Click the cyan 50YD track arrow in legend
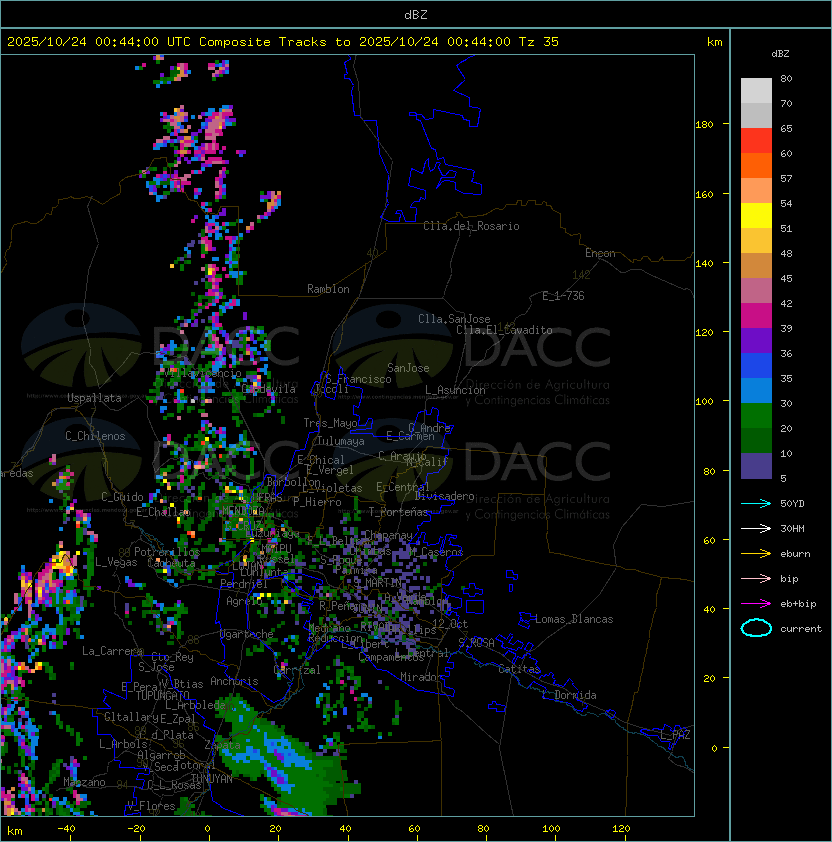Viewport: 832px width, 842px height. (x=756, y=503)
